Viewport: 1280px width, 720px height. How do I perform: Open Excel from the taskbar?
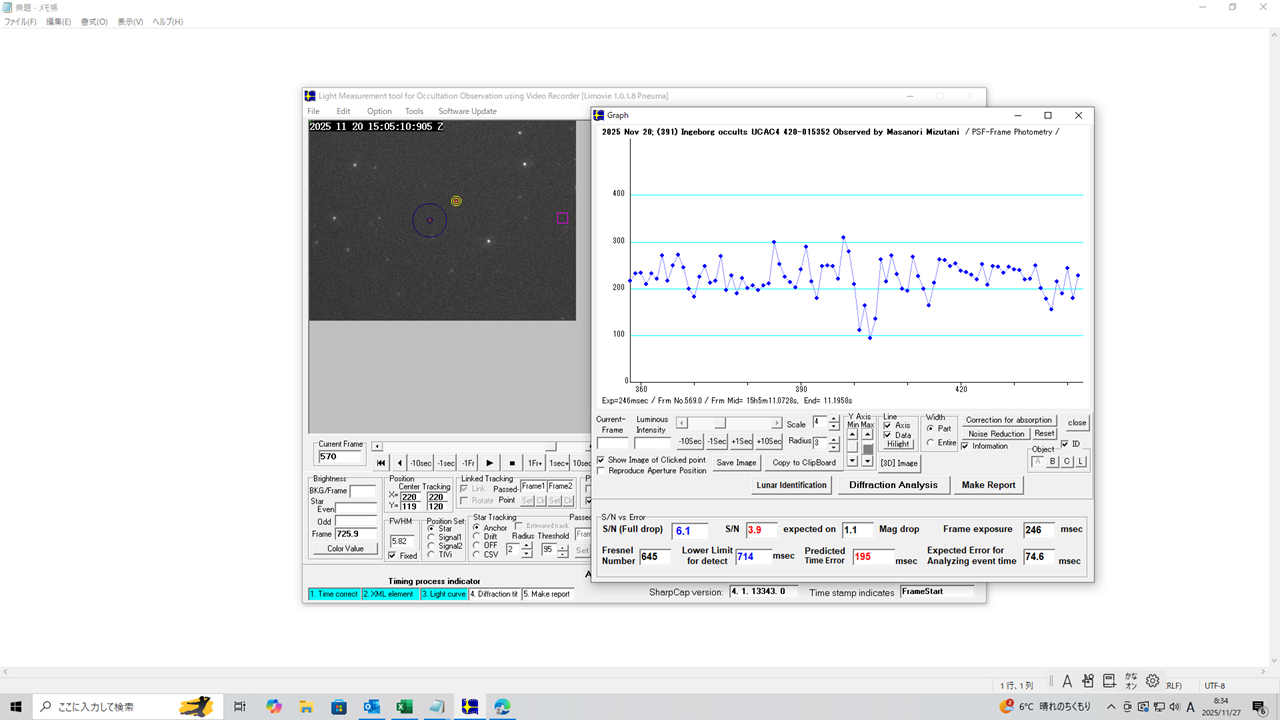405,706
